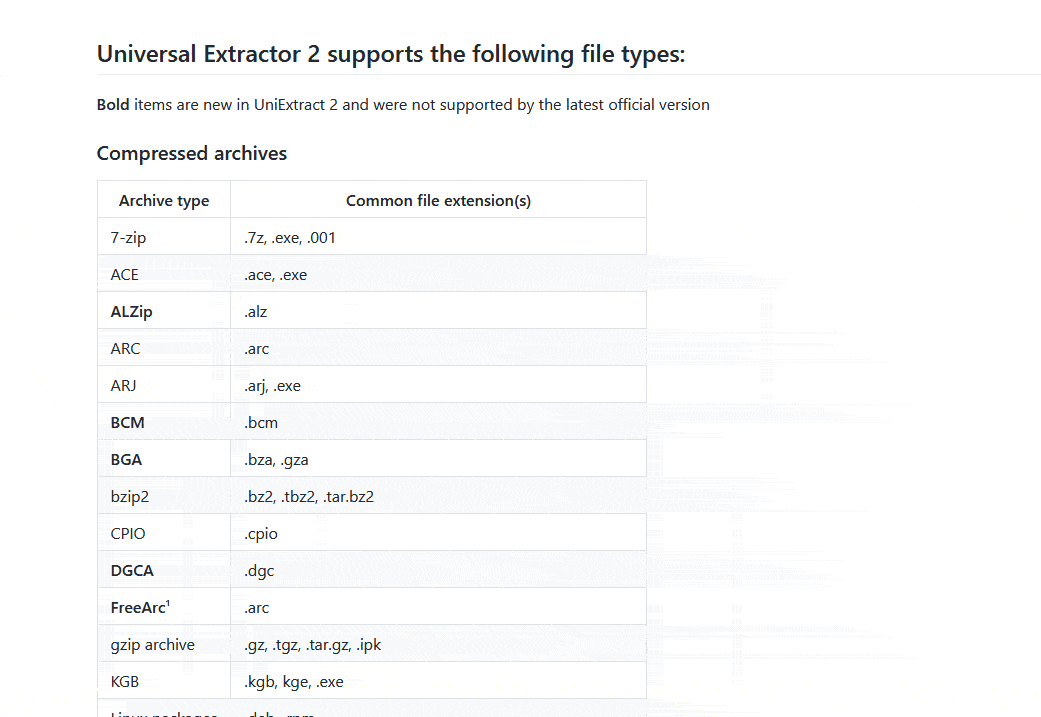Viewport: 1041px width, 717px height.
Task: Select the bold 'BCM' cell
Action: click(164, 422)
